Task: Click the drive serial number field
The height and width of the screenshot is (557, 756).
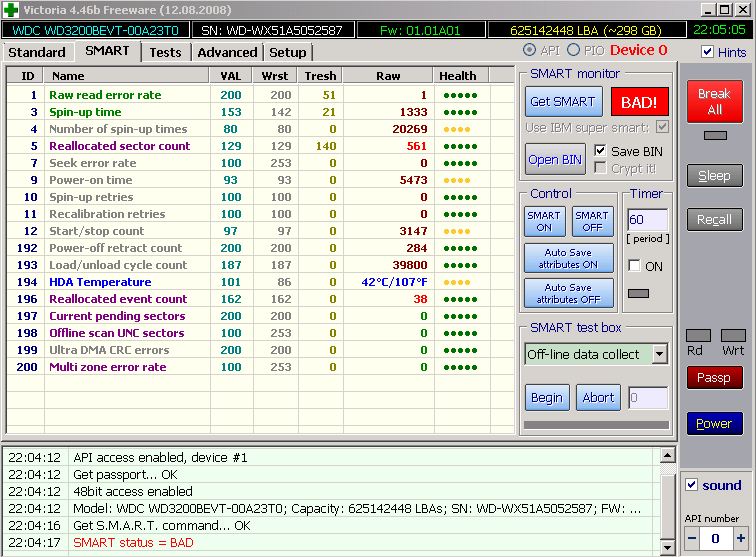Action: [x=272, y=30]
